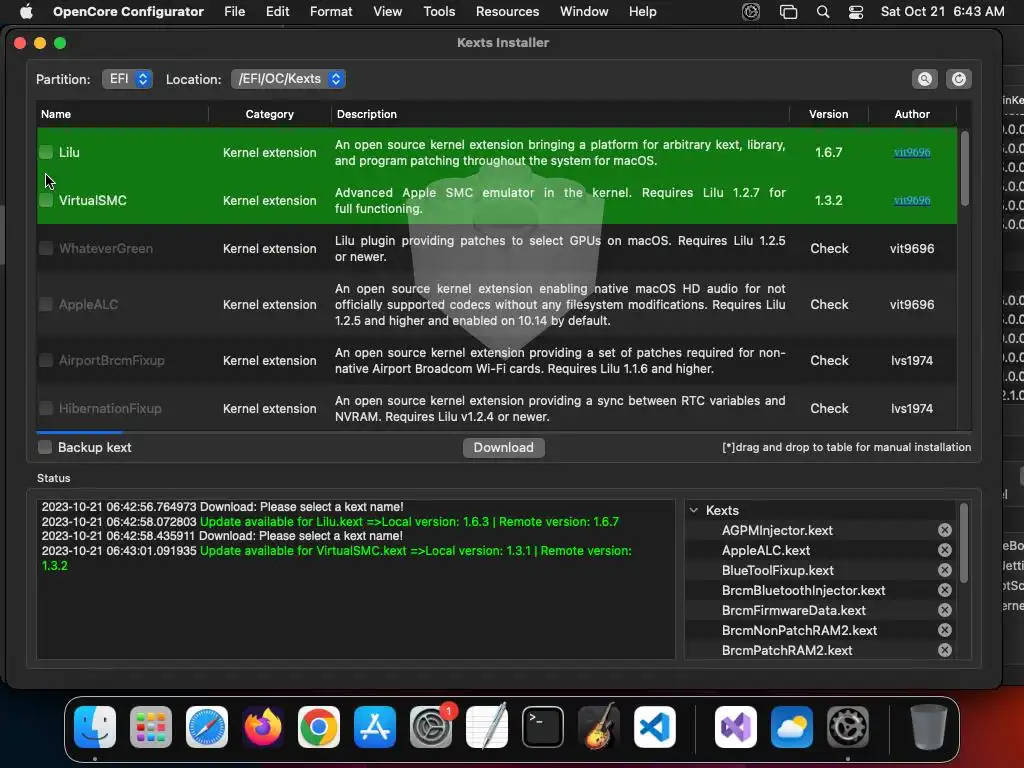Open the Tools menu
Image resolution: width=1024 pixels, height=768 pixels.
(x=439, y=12)
